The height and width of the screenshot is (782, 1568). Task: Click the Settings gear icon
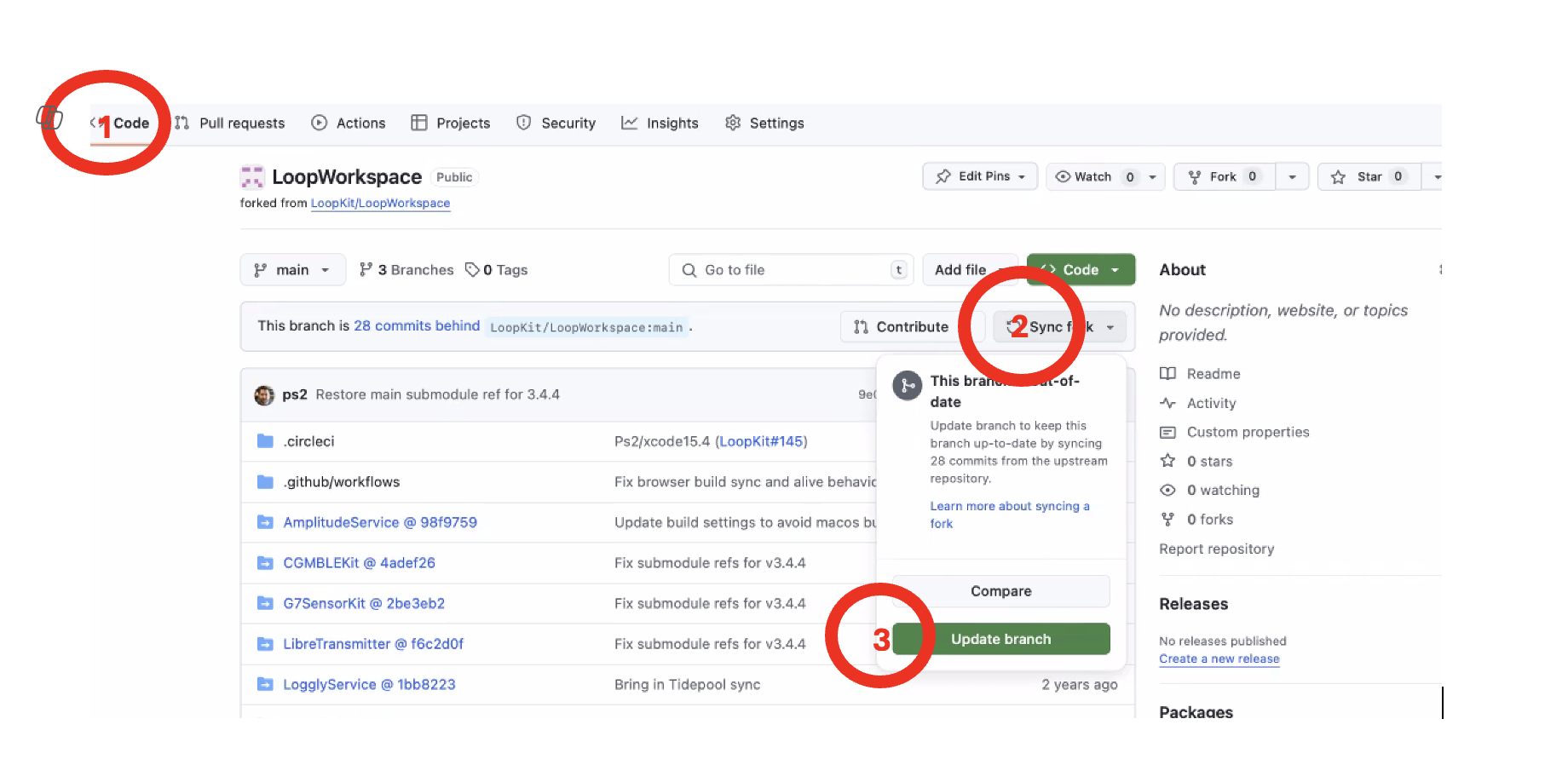pyautogui.click(x=733, y=123)
